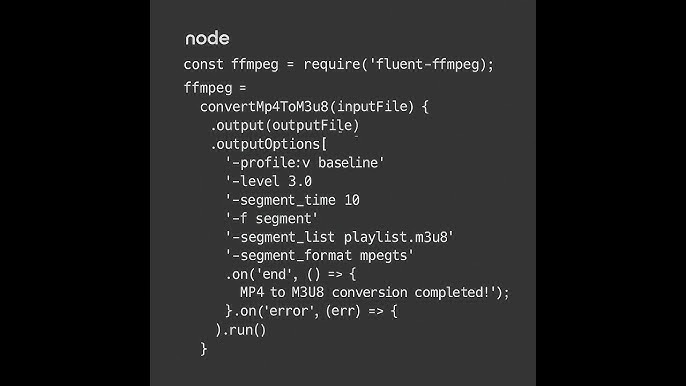This screenshot has width=686, height=386.
Task: Click the 'ffmpeg =' assignment line
Action: point(215,88)
